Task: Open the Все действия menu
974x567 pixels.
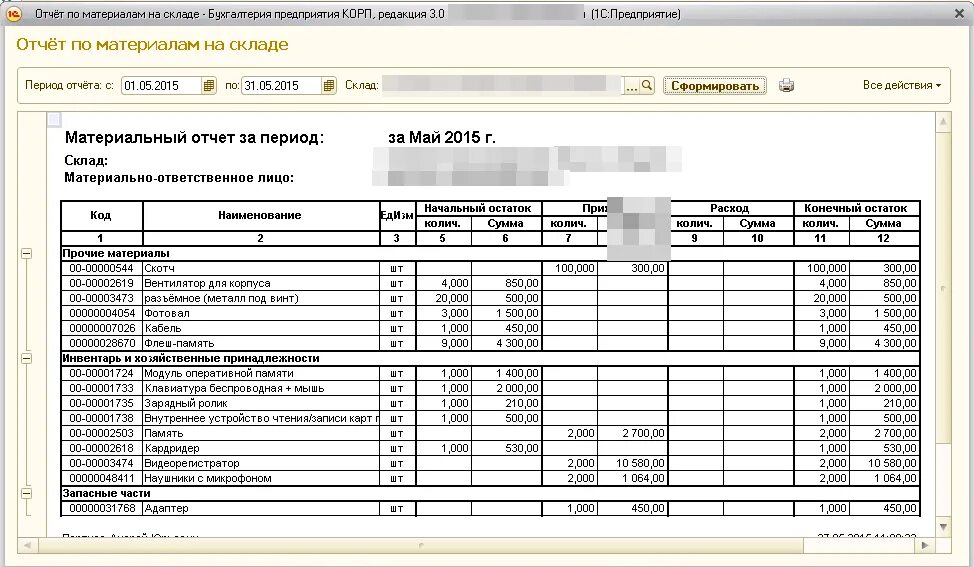Action: 901,85
